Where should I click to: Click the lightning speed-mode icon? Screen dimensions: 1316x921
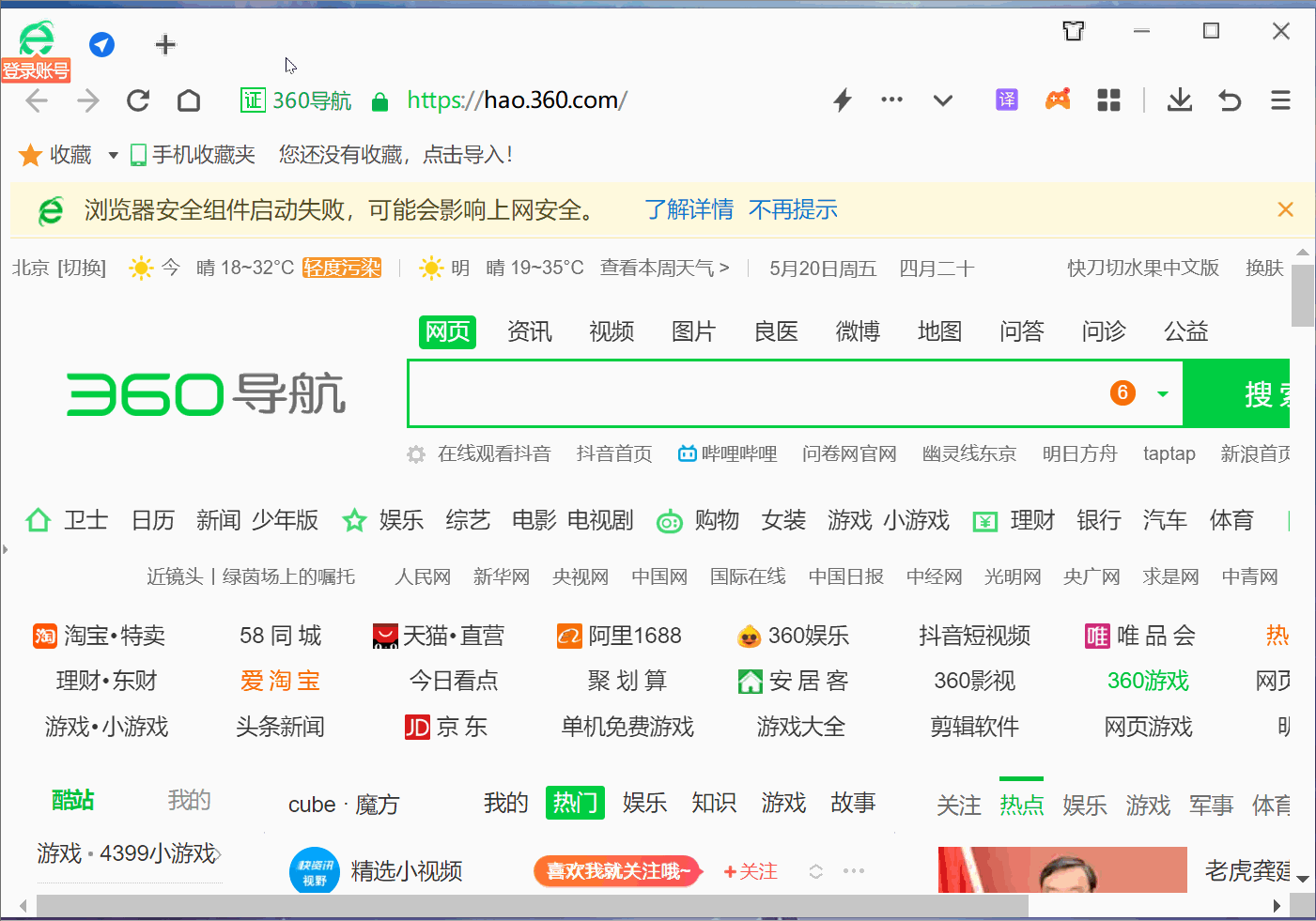point(842,100)
